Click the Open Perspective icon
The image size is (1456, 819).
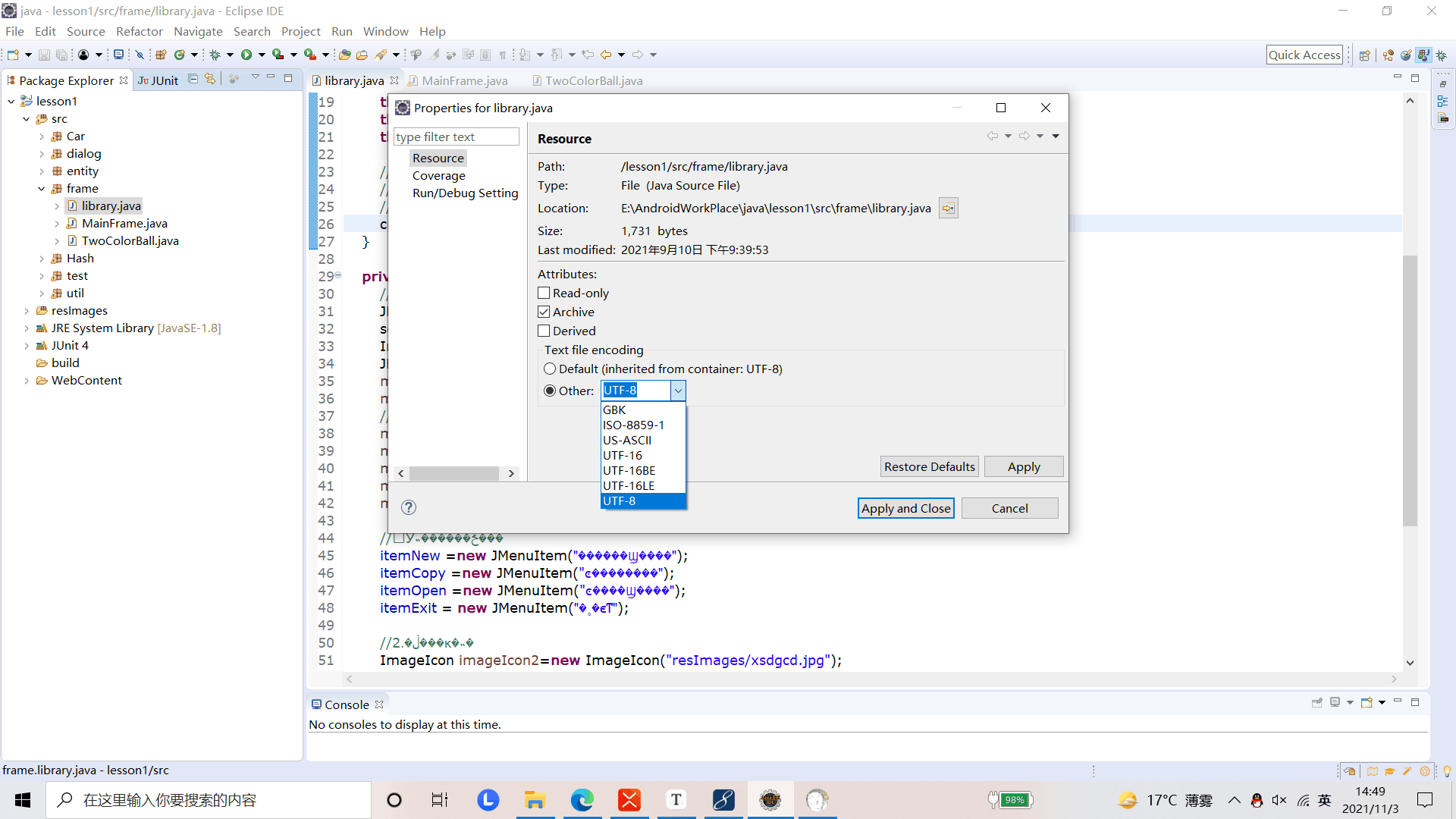click(x=1365, y=55)
